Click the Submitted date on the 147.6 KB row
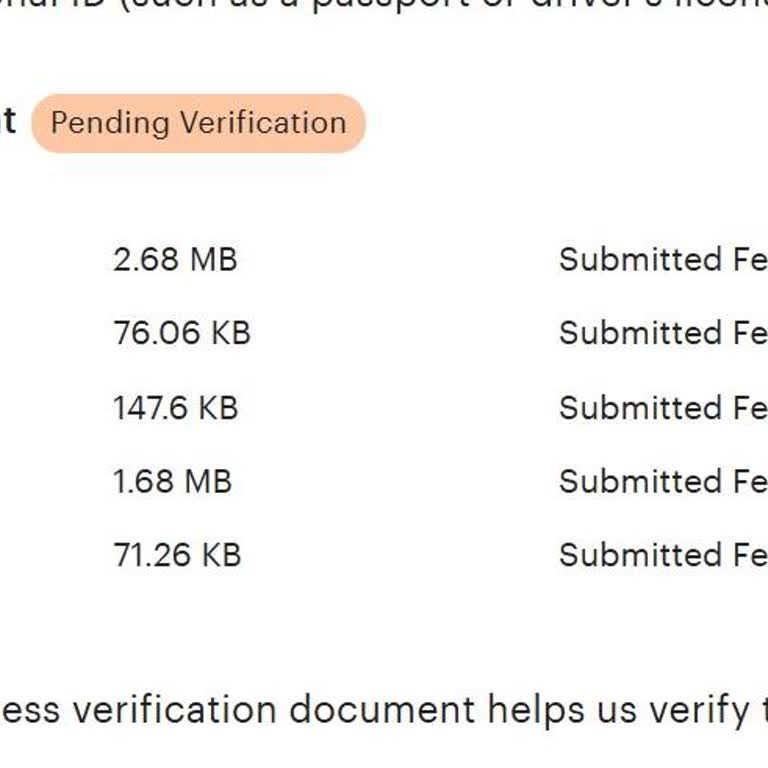This screenshot has width=768, height=768. tap(662, 407)
